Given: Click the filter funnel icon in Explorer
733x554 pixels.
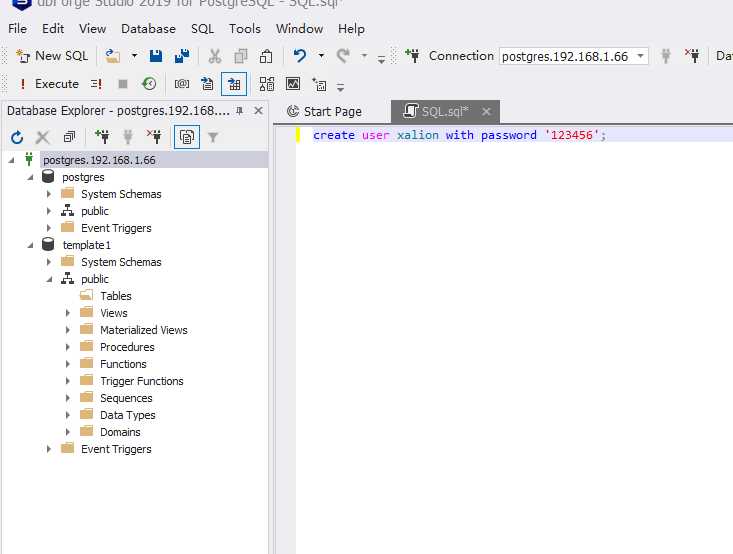Looking at the screenshot, I should (213, 137).
